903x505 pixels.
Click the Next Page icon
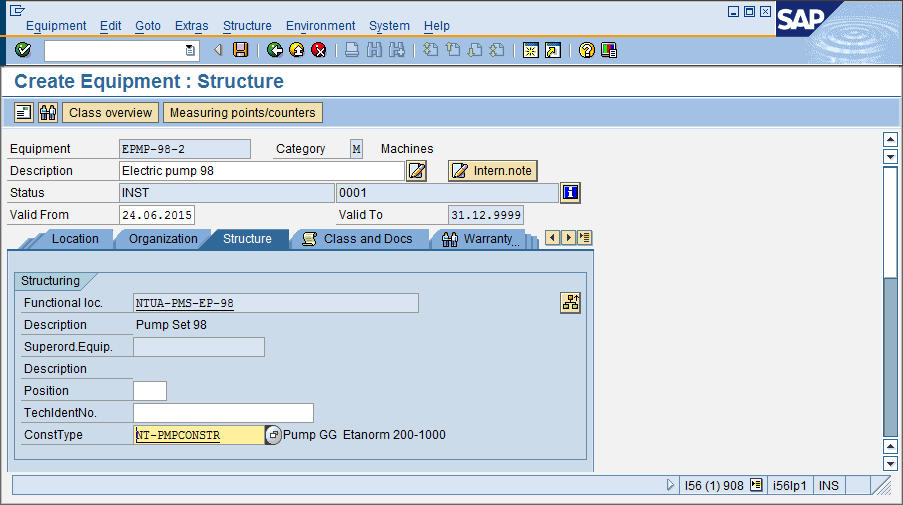475,50
